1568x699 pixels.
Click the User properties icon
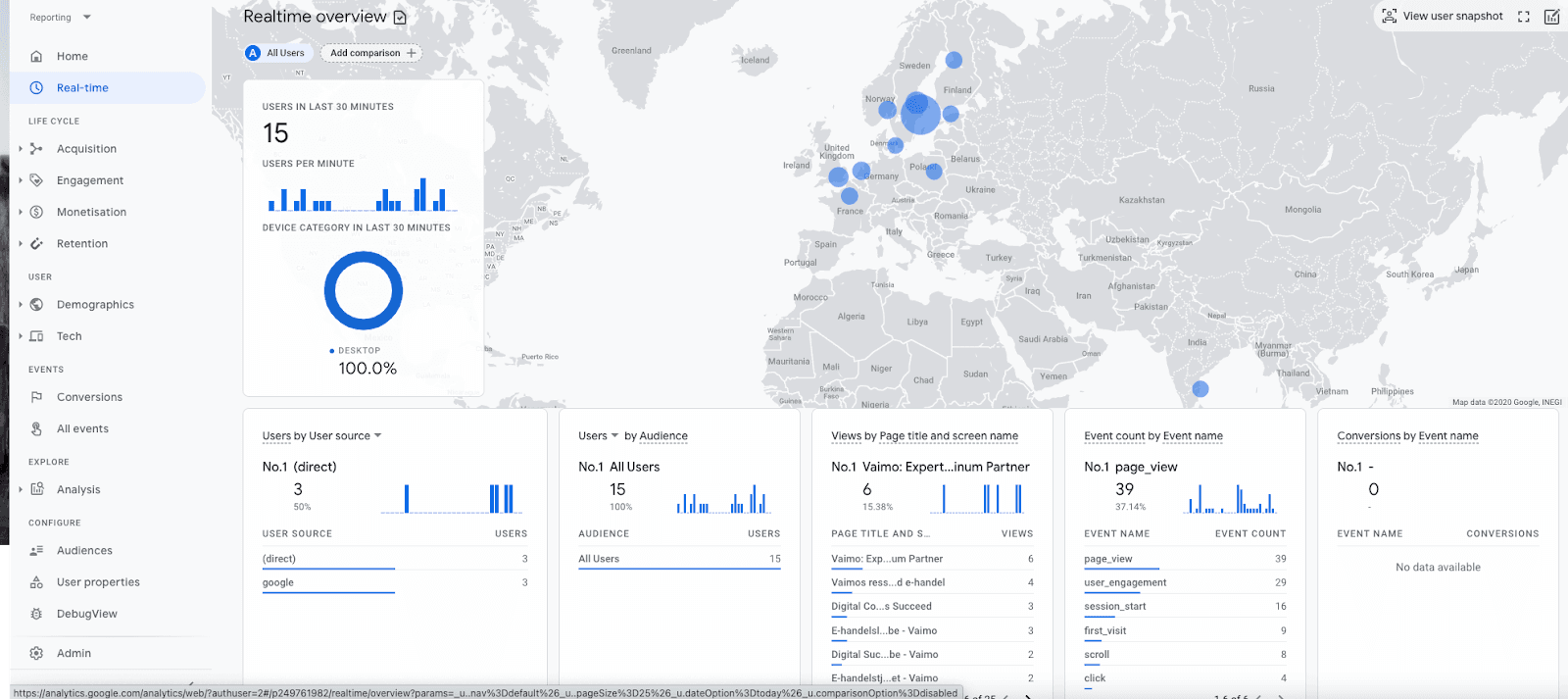36,582
